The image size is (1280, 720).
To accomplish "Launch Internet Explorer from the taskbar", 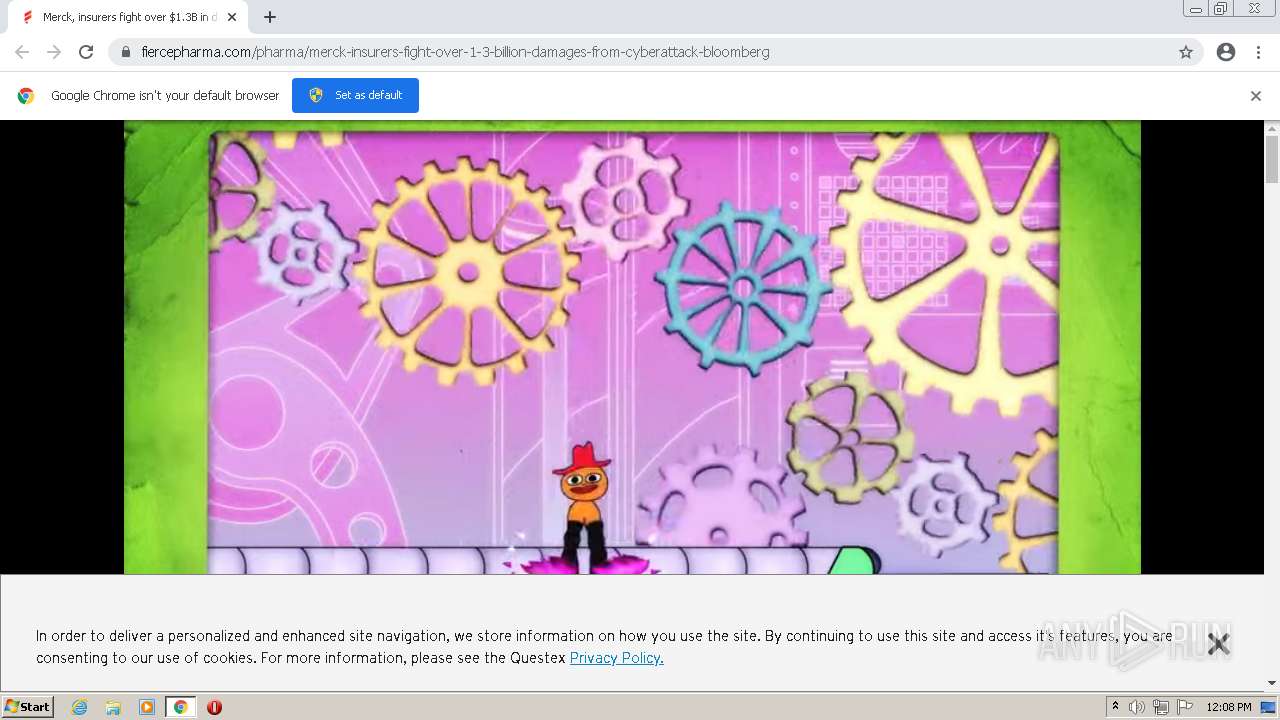I will pyautogui.click(x=80, y=707).
